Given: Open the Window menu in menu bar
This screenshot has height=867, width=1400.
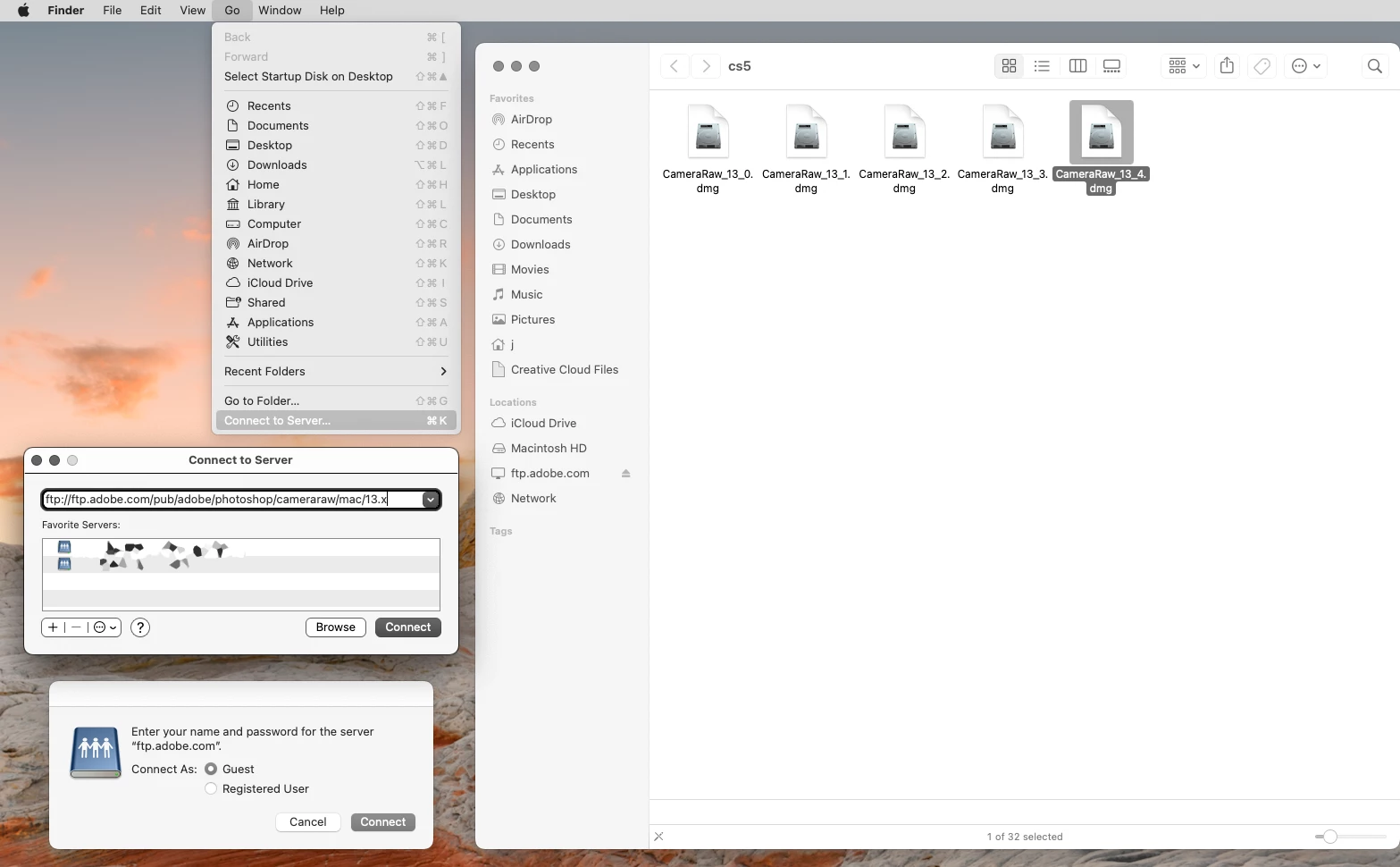Looking at the screenshot, I should click(x=280, y=11).
